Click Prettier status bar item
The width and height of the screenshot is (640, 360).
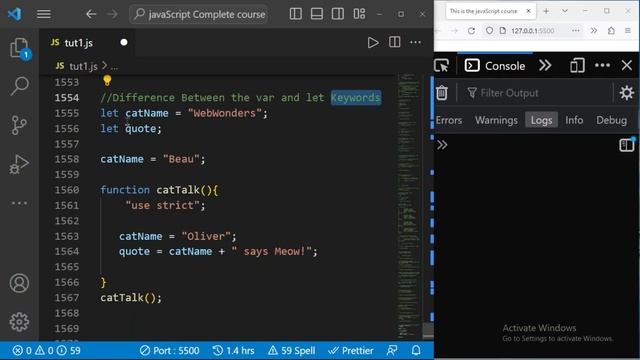point(351,351)
